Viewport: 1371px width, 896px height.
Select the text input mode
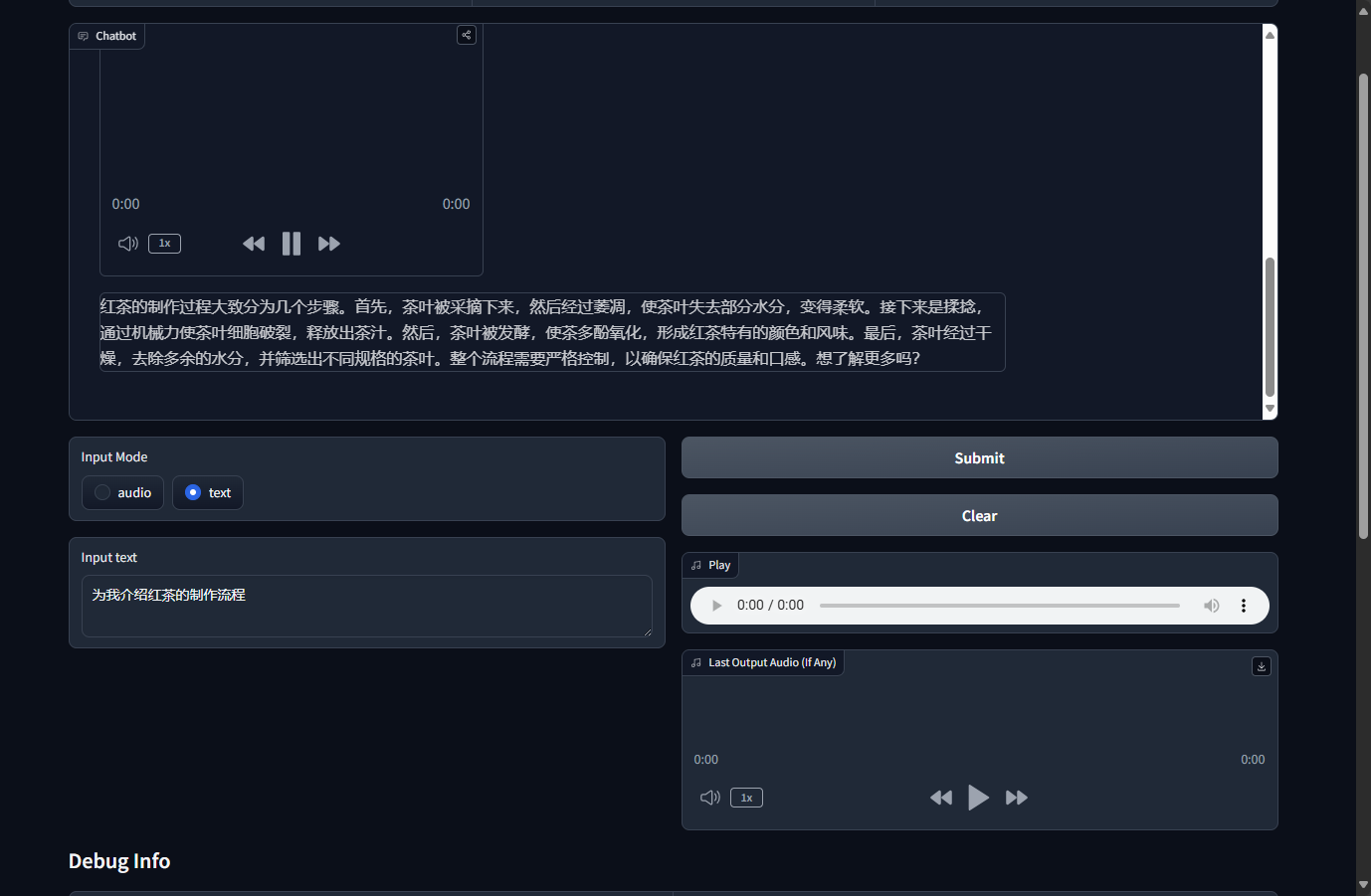coord(208,492)
